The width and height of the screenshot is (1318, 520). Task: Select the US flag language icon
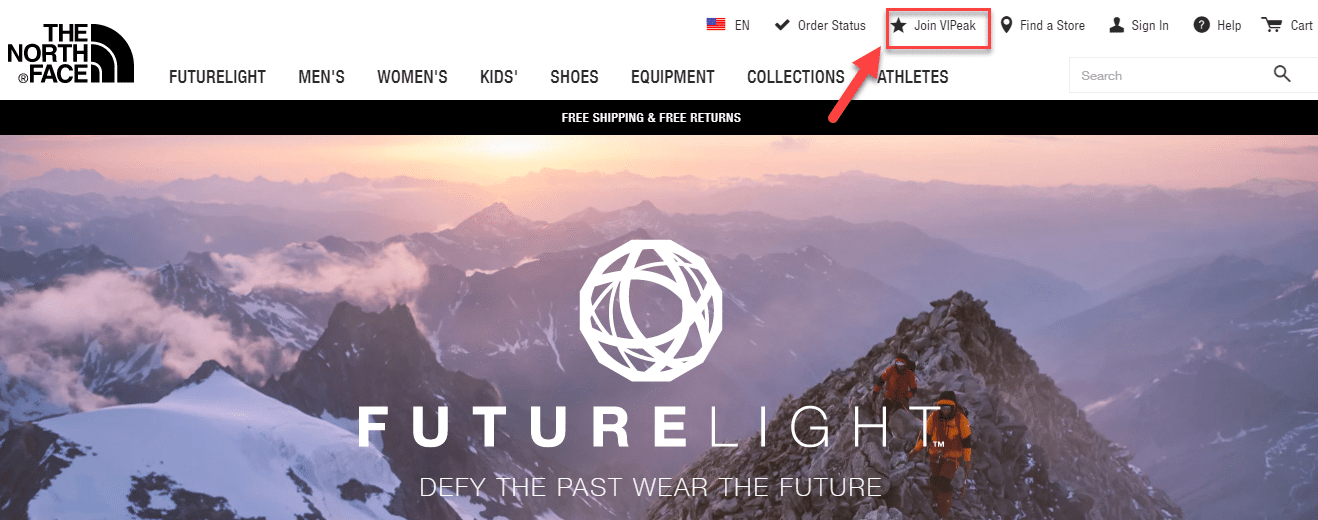coord(716,25)
